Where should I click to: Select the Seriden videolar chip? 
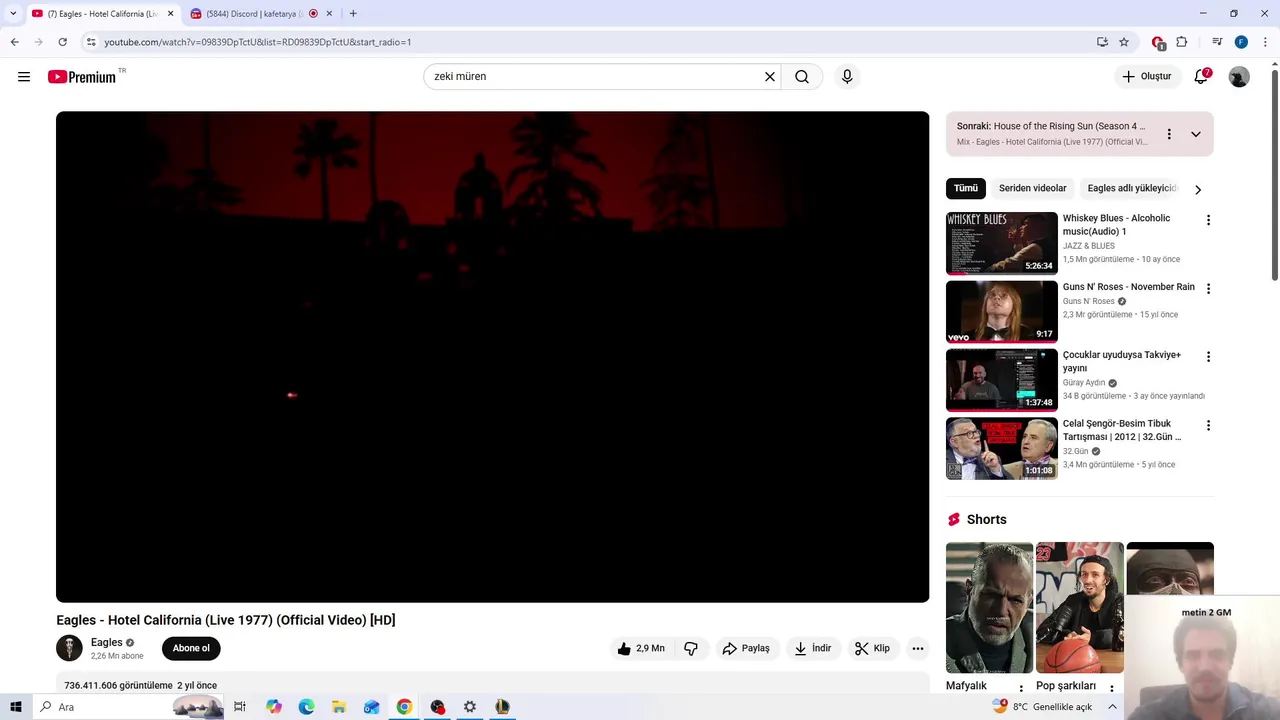pos(1032,188)
